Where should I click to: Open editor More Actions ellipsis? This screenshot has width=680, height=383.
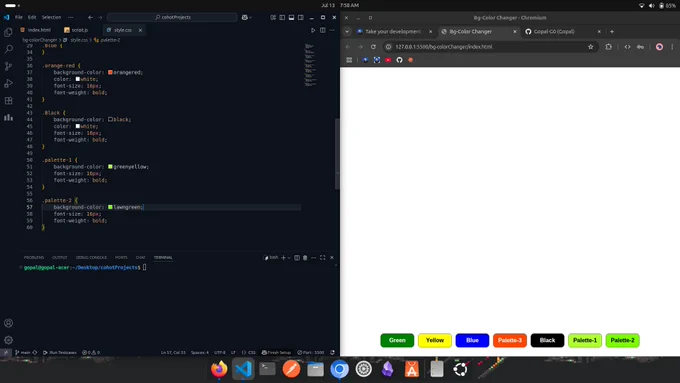pyautogui.click(x=332, y=30)
